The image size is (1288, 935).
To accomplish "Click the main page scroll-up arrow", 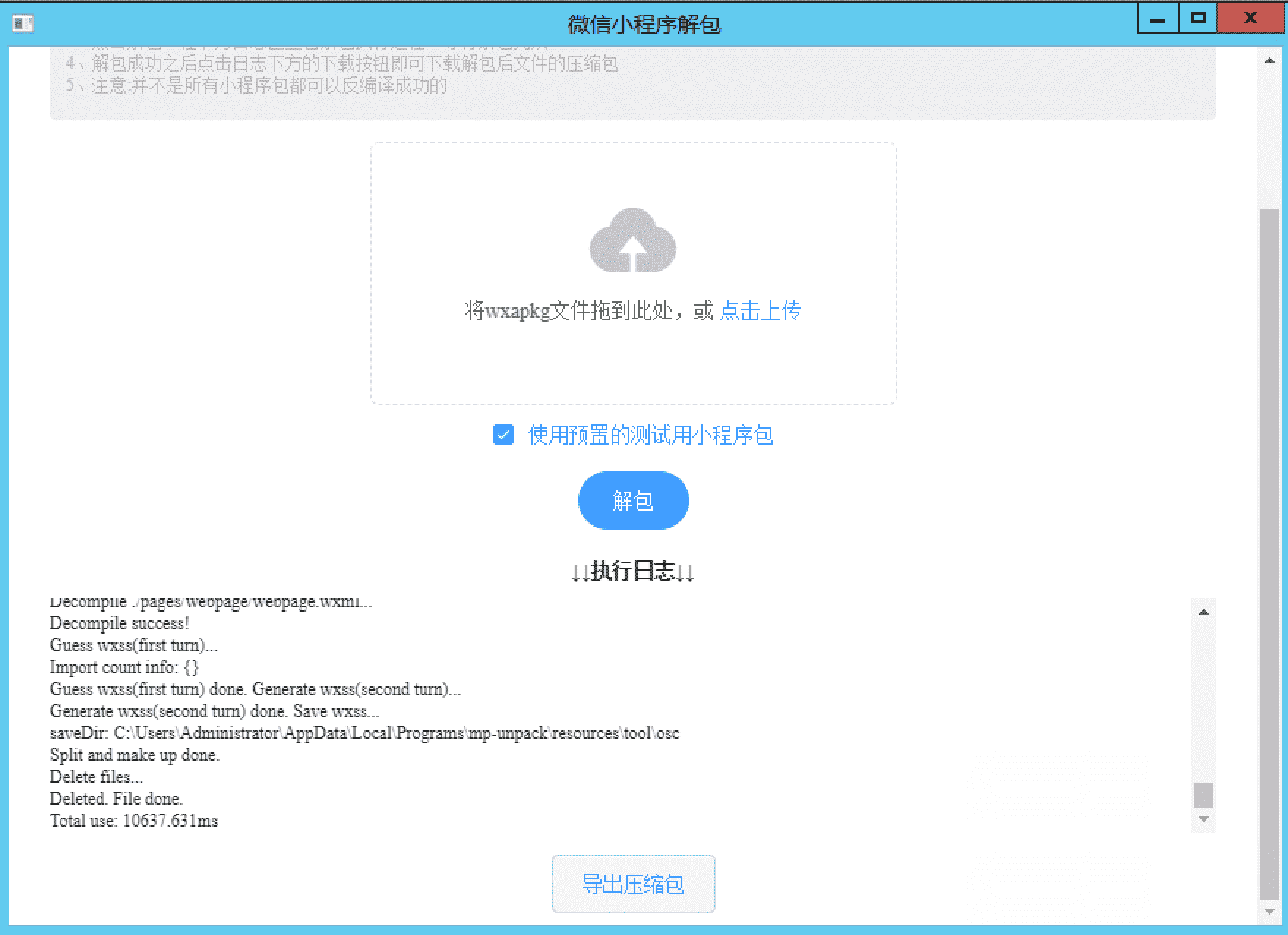I will point(1270,60).
